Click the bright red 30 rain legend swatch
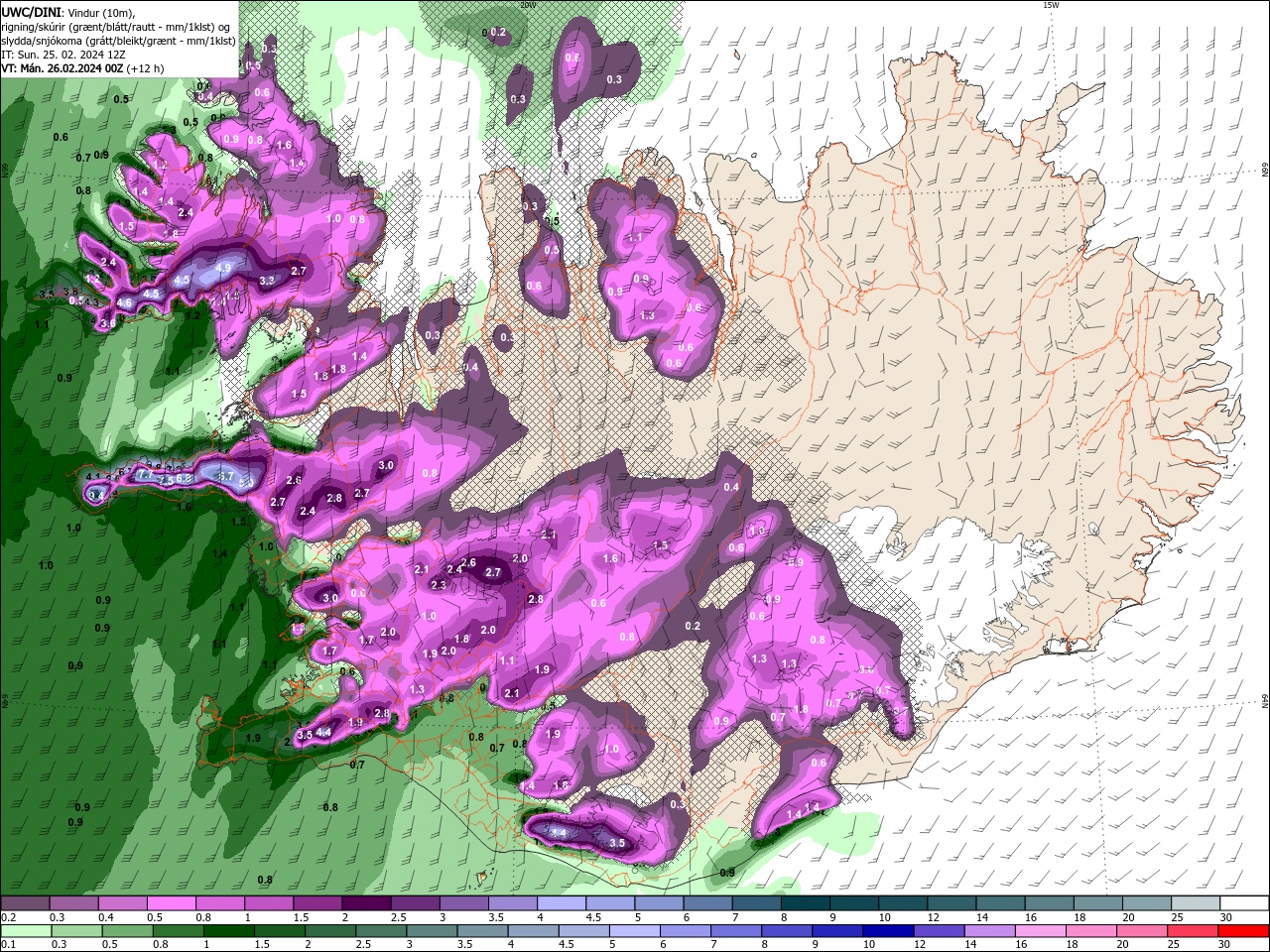The height and width of the screenshot is (952, 1270). pos(1244,931)
